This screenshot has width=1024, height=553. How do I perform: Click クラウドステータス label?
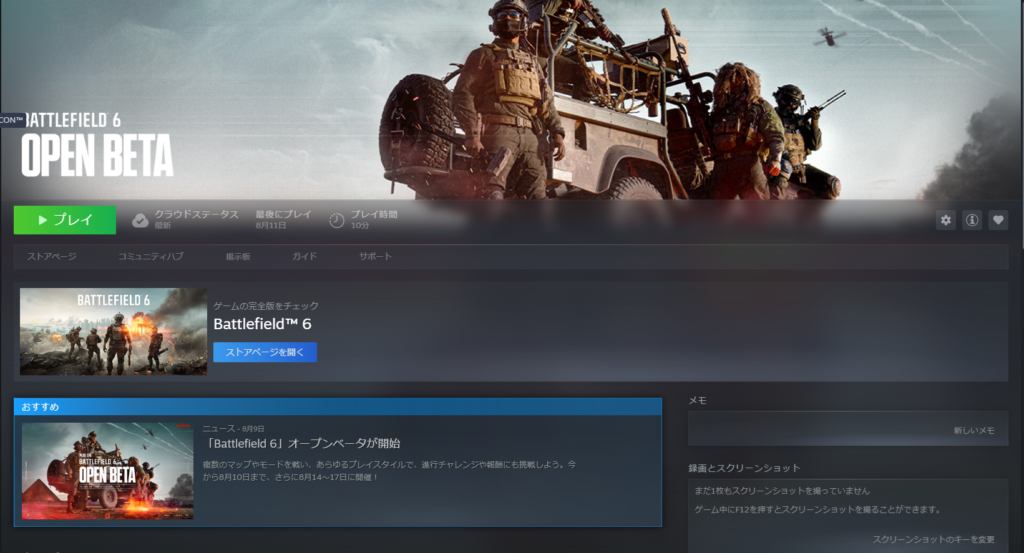(x=197, y=214)
